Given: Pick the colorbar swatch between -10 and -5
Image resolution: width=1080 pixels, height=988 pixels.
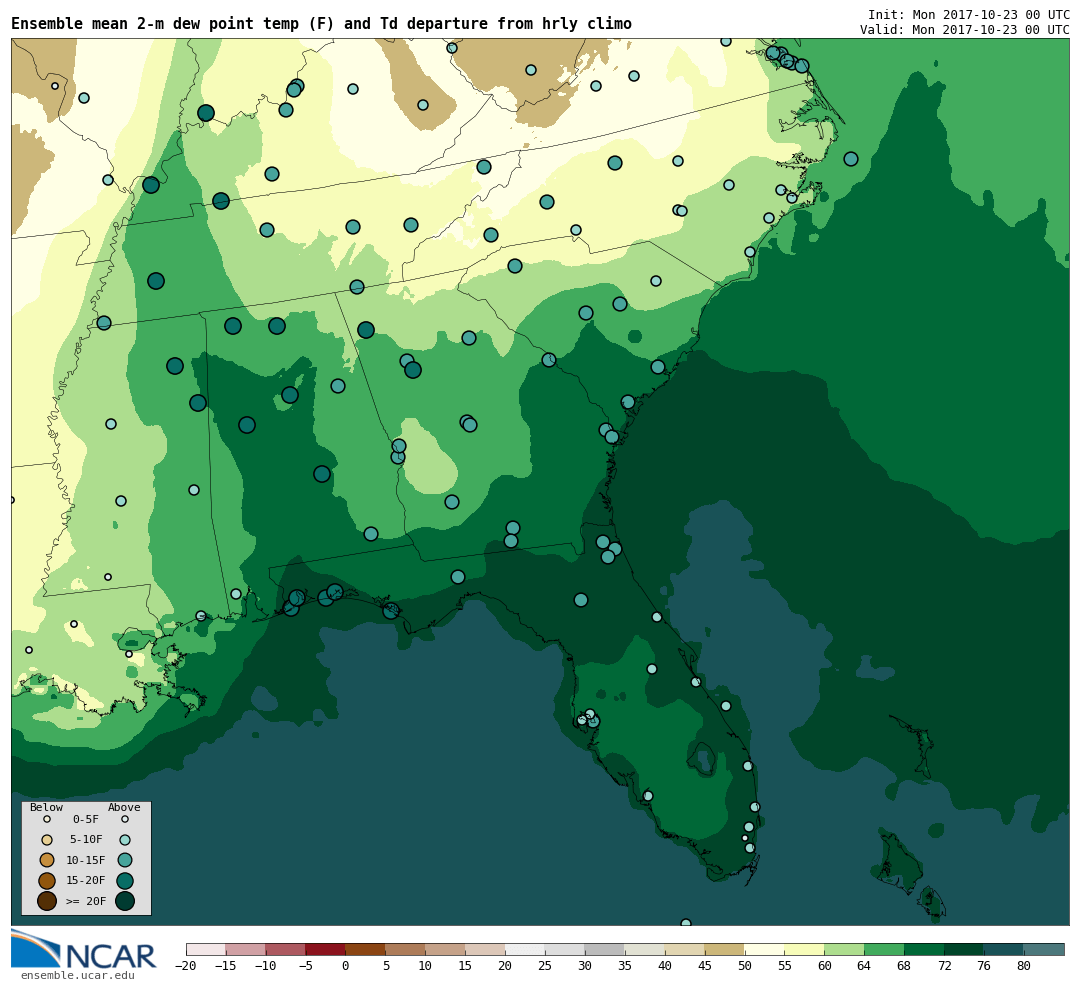Looking at the screenshot, I should point(286,949).
